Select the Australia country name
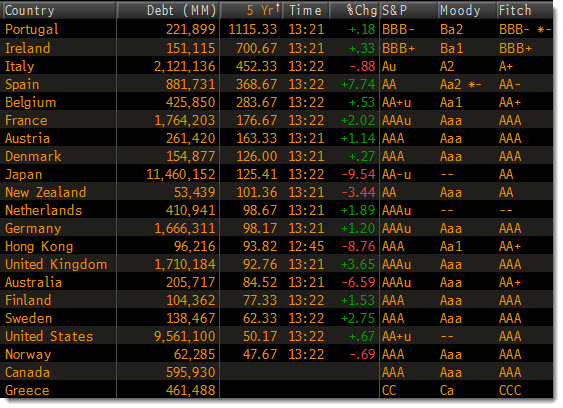The width and height of the screenshot is (563, 408). [33, 282]
